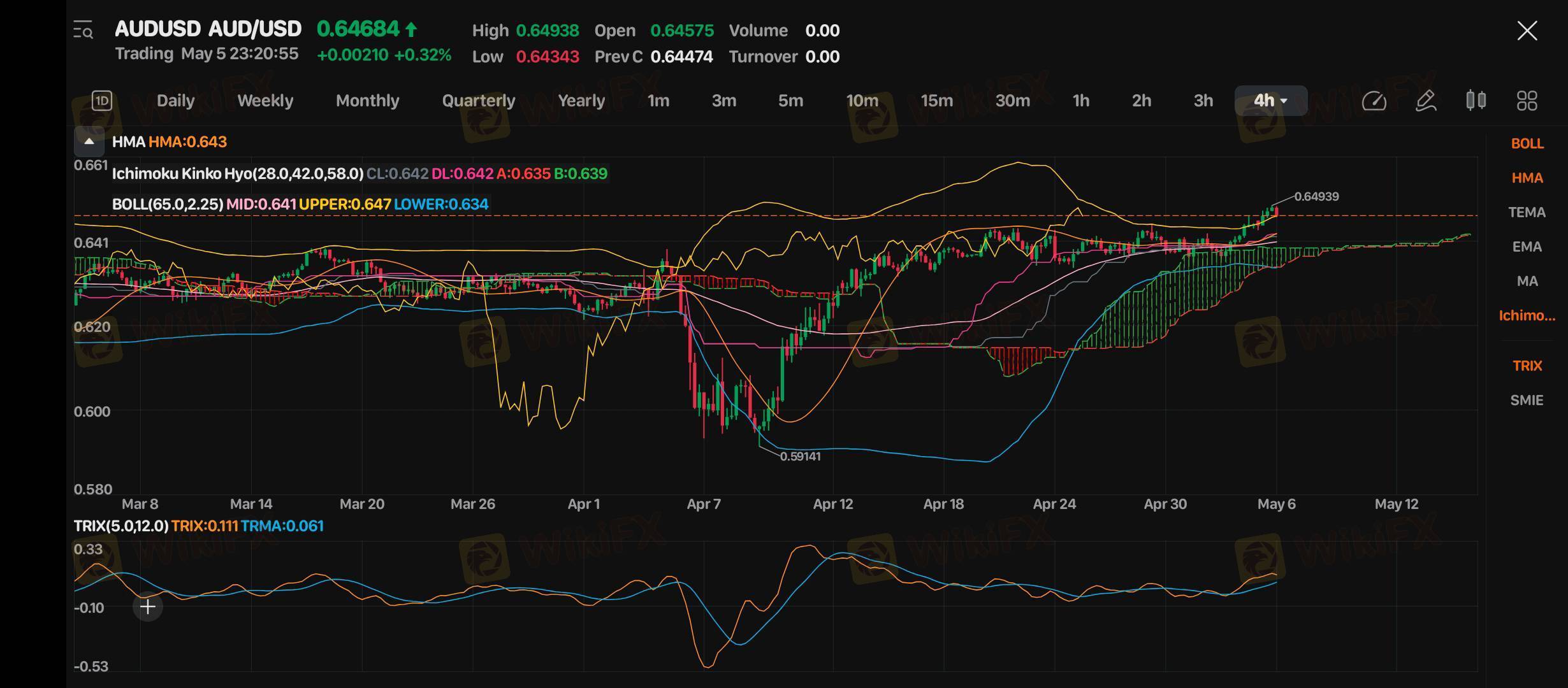The image size is (1568, 688).
Task: Open candlestick chart style icon
Action: pyautogui.click(x=1476, y=101)
